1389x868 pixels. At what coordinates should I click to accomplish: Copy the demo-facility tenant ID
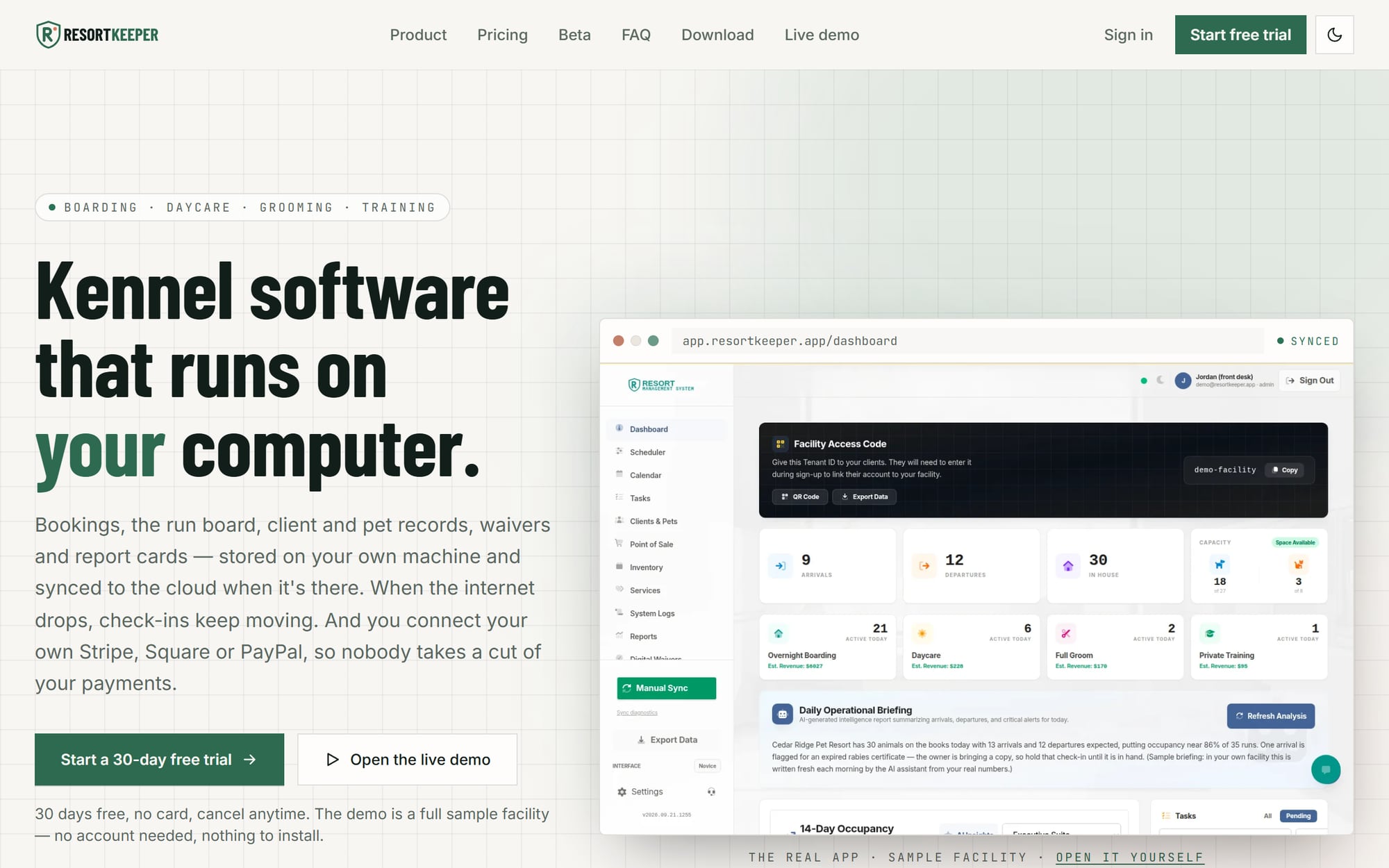(1284, 470)
